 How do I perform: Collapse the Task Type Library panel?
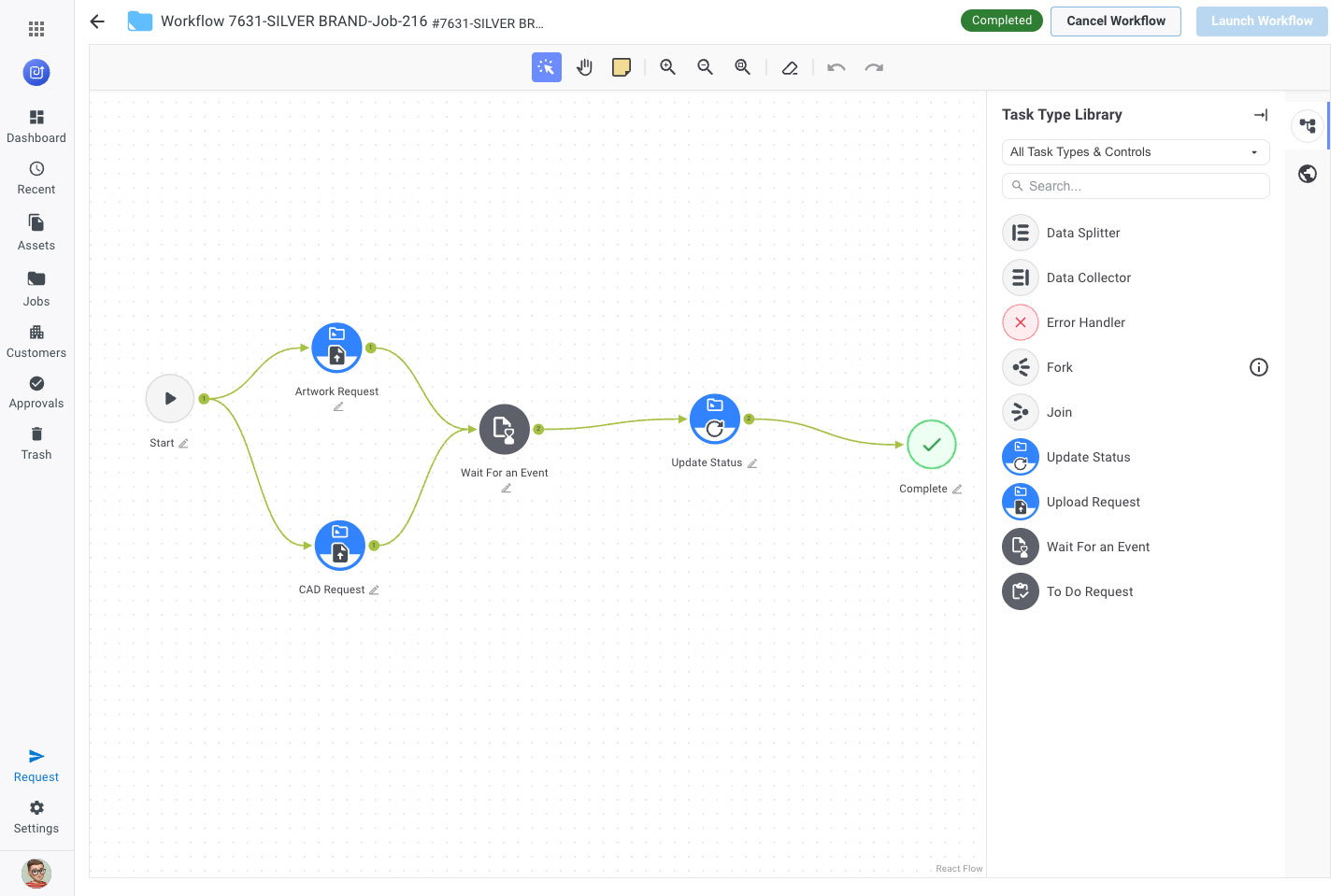pos(1260,115)
